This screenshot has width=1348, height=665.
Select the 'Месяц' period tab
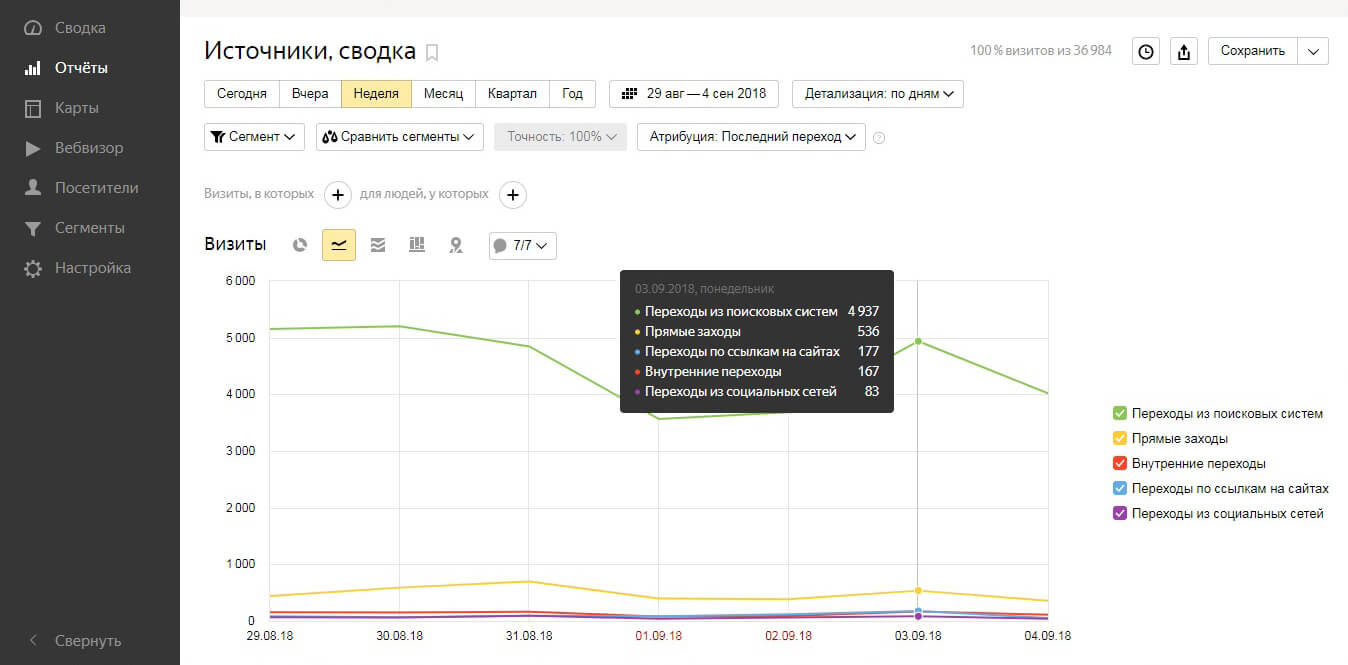(443, 94)
